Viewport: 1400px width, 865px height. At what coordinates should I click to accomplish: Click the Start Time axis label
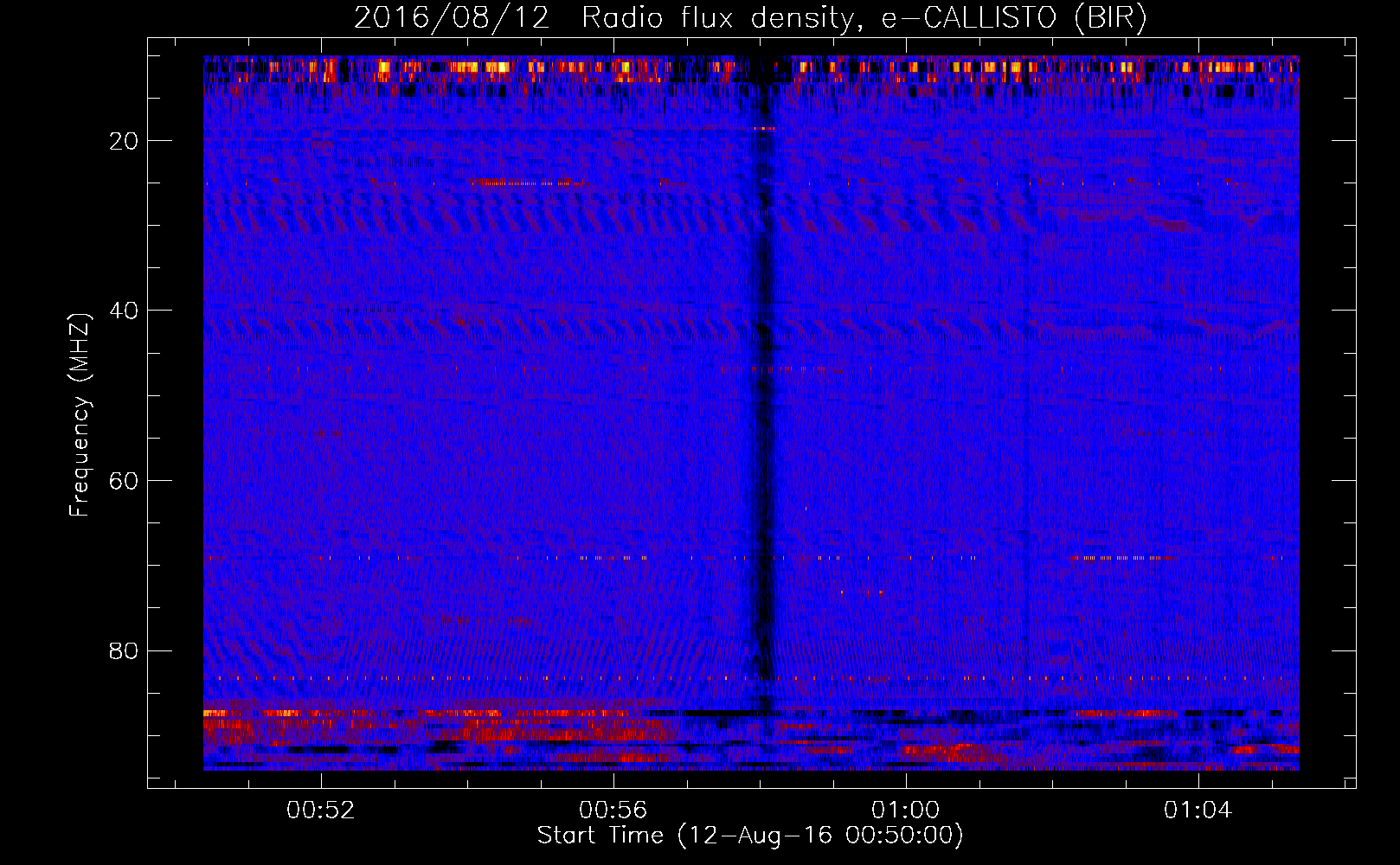[750, 836]
